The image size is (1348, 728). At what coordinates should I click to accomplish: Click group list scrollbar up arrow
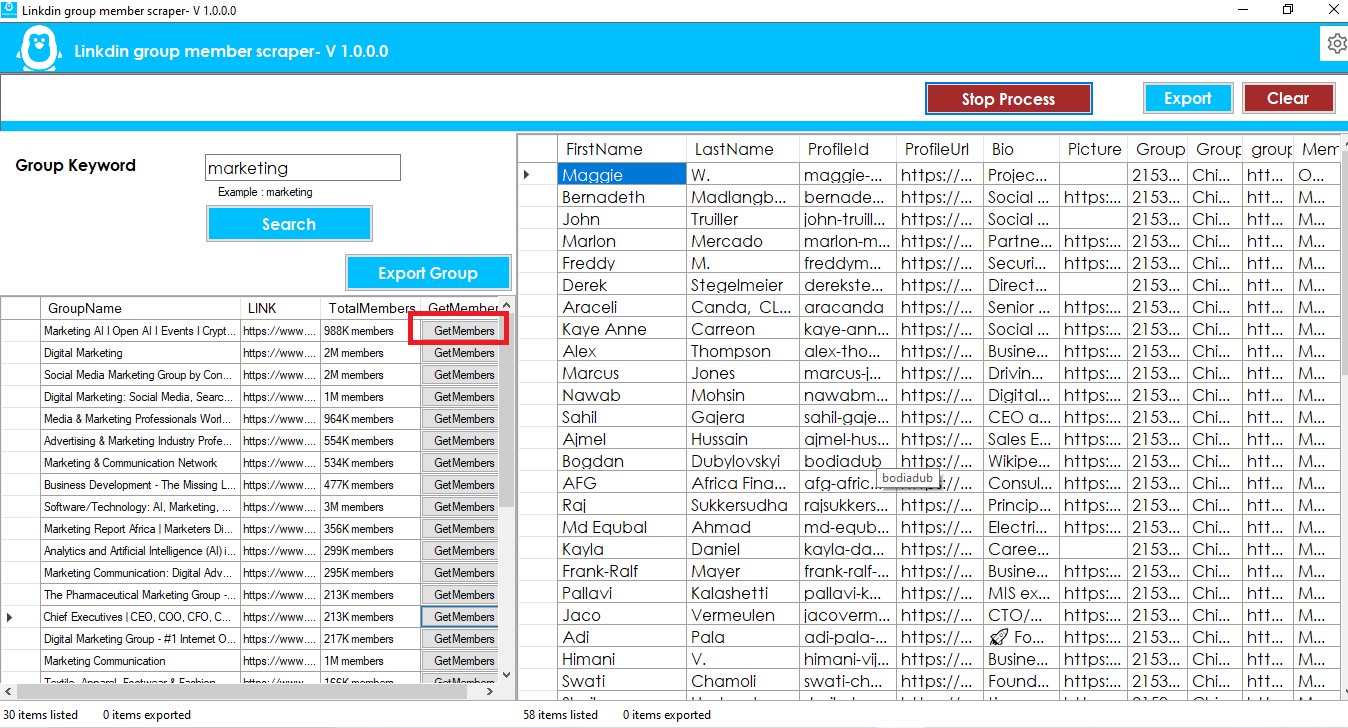coord(506,306)
